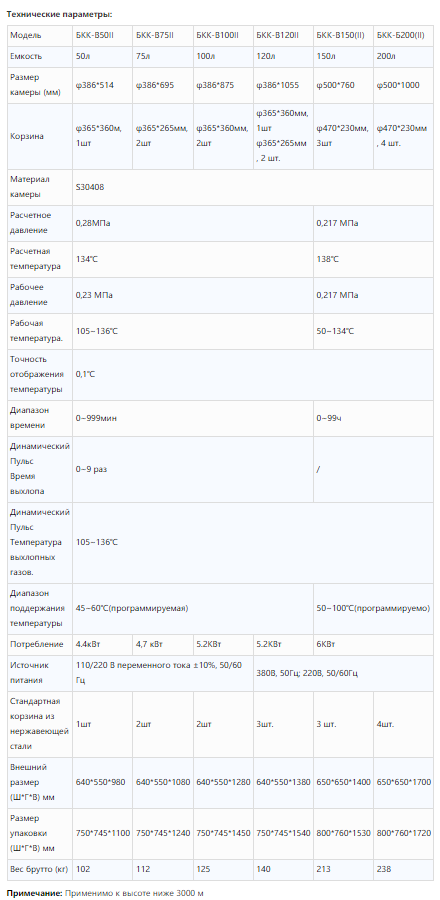This screenshot has width=440, height=900.
Task: Select the 0~999мин time range cell
Action: click(193, 418)
